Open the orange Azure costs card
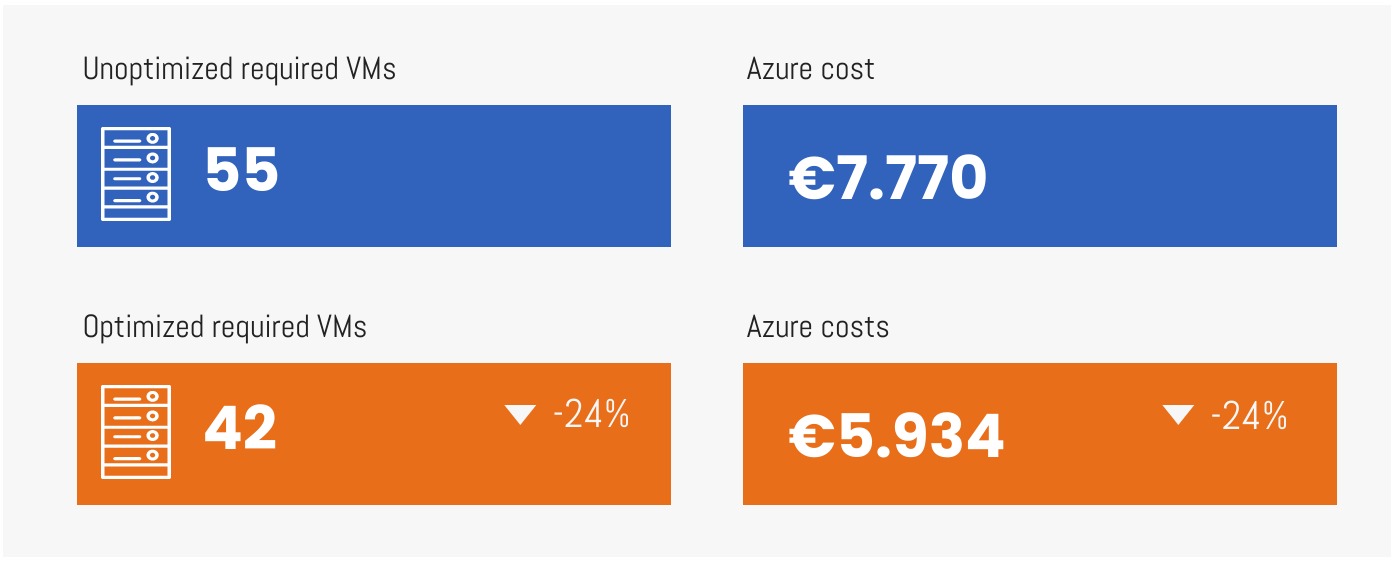This screenshot has width=1397, height=561. 1040,434
